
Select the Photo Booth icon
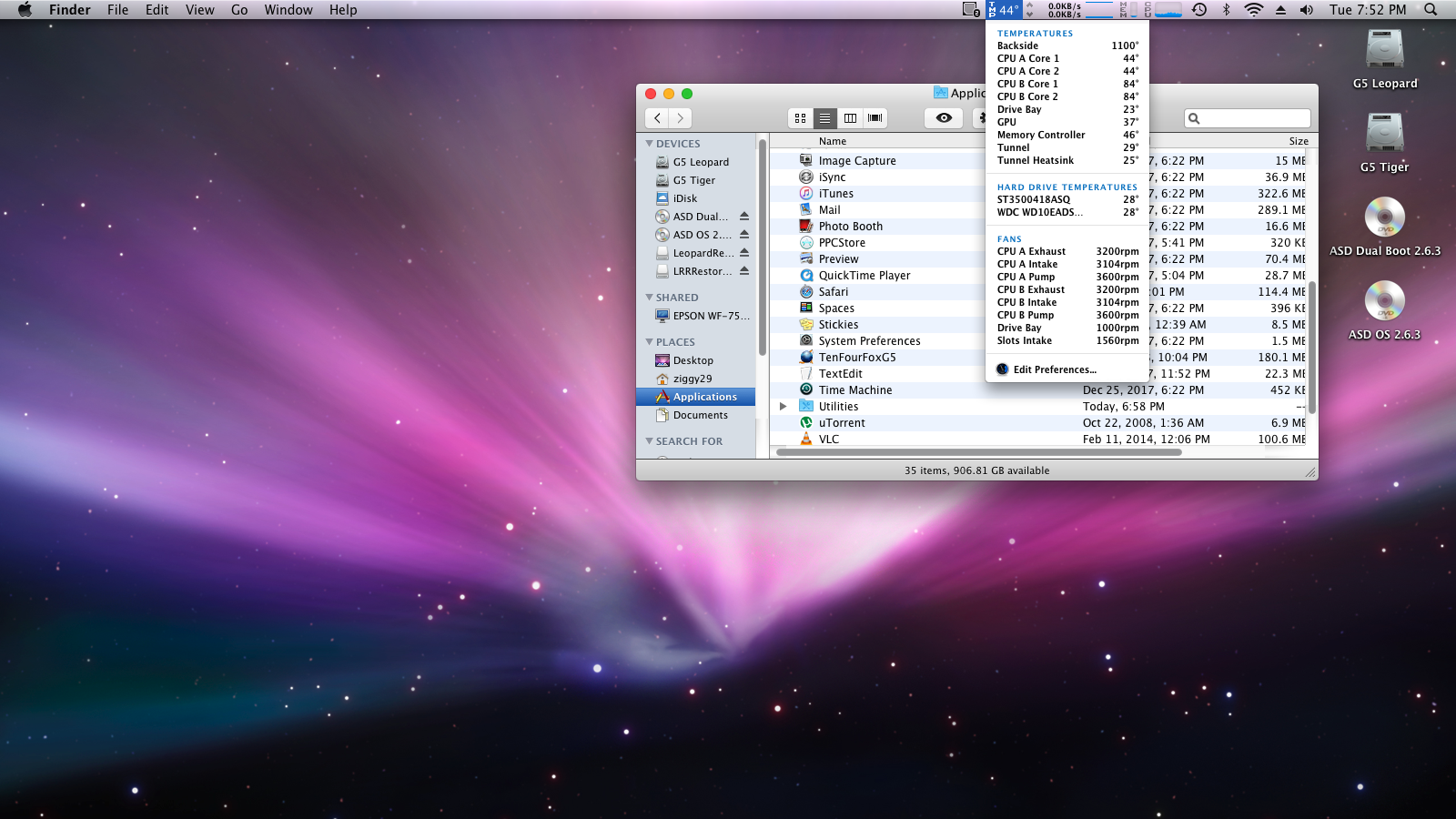[x=806, y=226]
